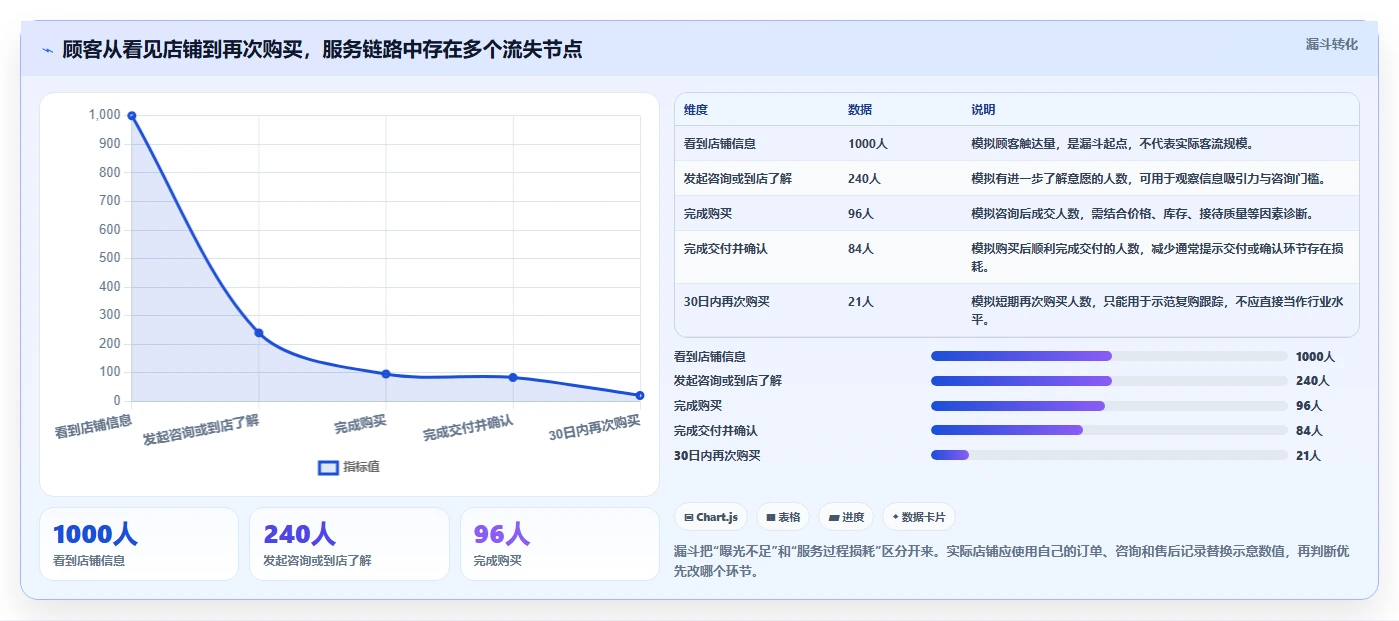Click the Chart.js chip
This screenshot has height=621, width=1399.
point(711,517)
